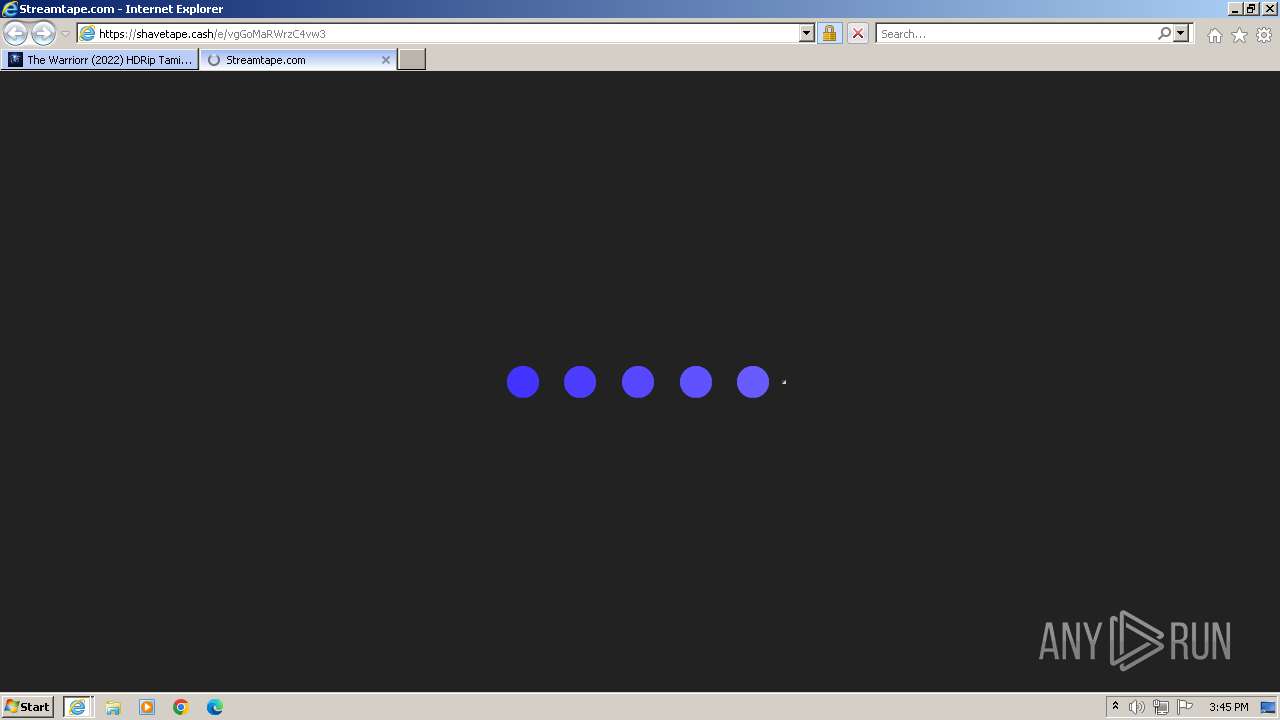
Task: Go to the Home page icon
Action: 1214,35
